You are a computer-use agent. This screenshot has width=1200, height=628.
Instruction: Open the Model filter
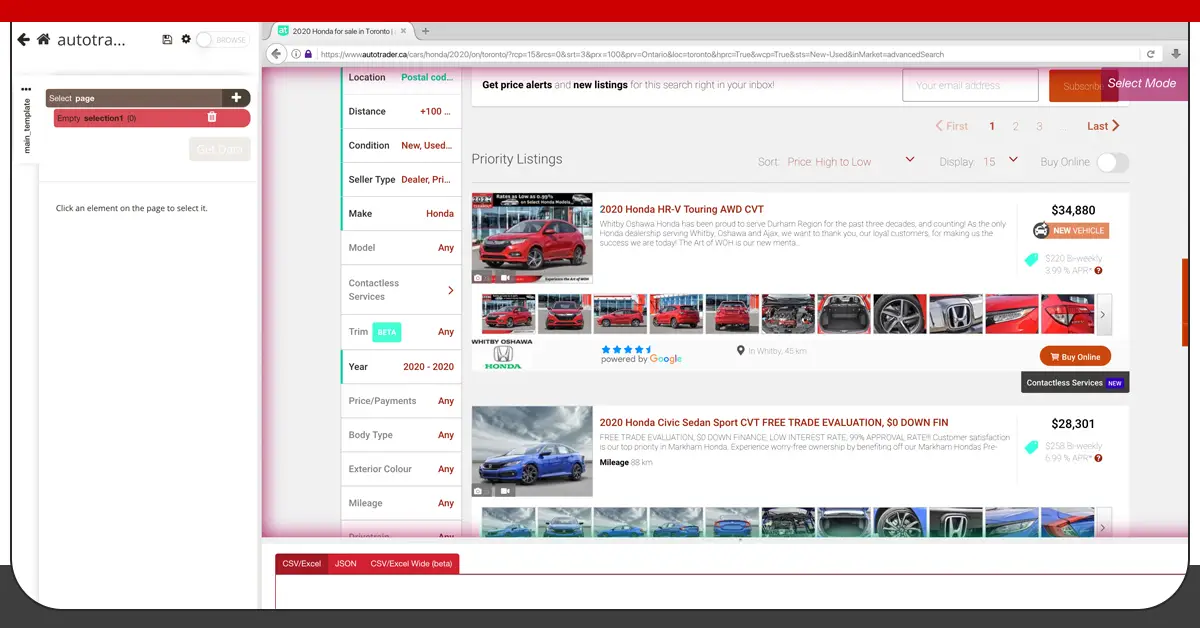pos(401,247)
